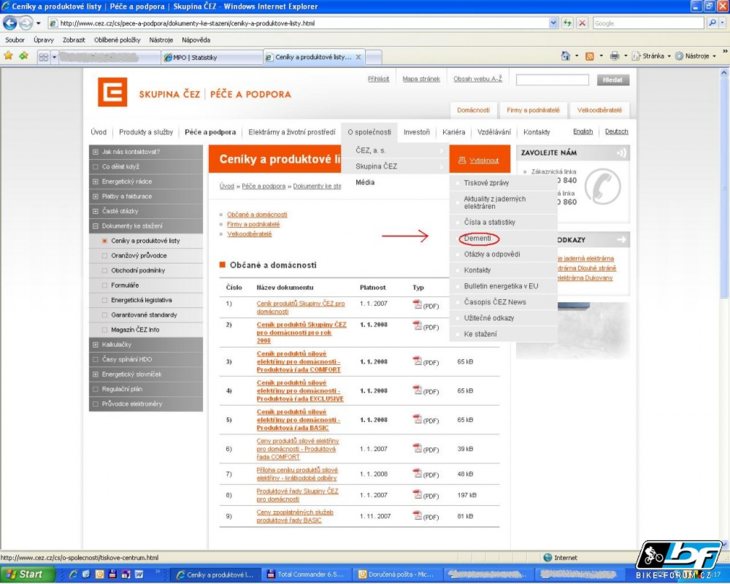Image resolution: width=730 pixels, height=584 pixels.
Task: Click the browser Forward arrow button
Action: click(26, 23)
